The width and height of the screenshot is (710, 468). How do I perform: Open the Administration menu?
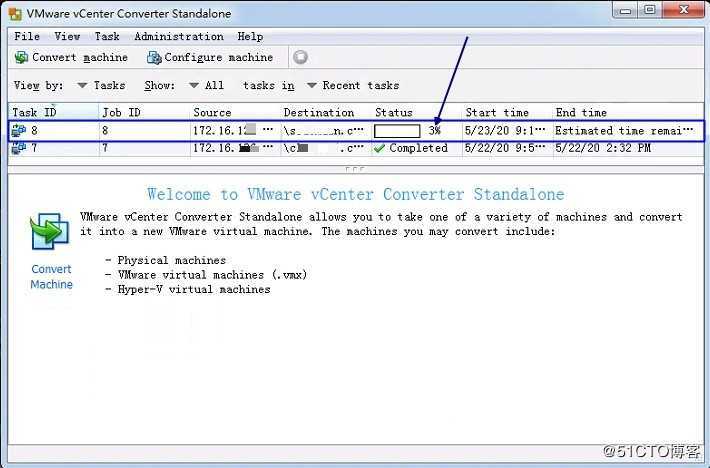(179, 36)
